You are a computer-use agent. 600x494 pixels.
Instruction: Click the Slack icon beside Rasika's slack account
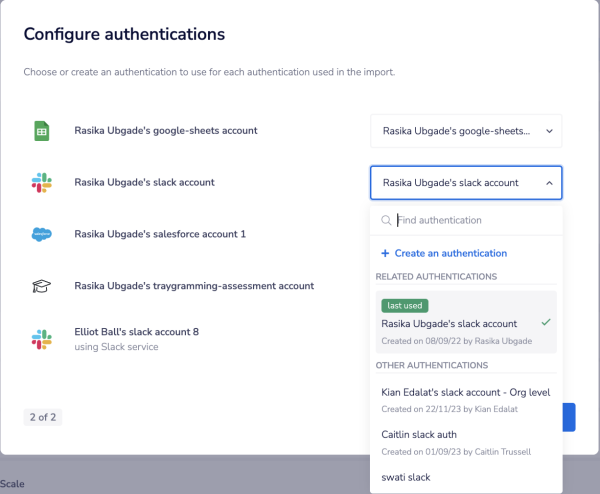point(41,183)
